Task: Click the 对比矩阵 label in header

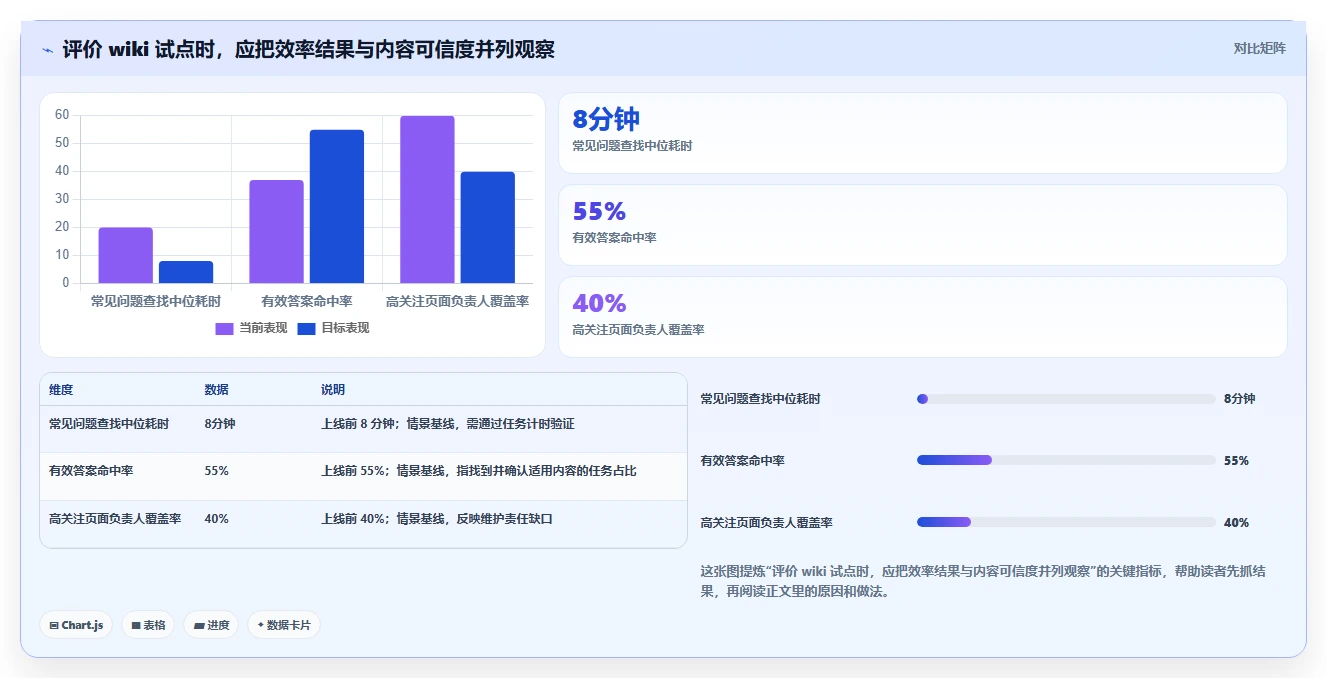Action: [1260, 48]
